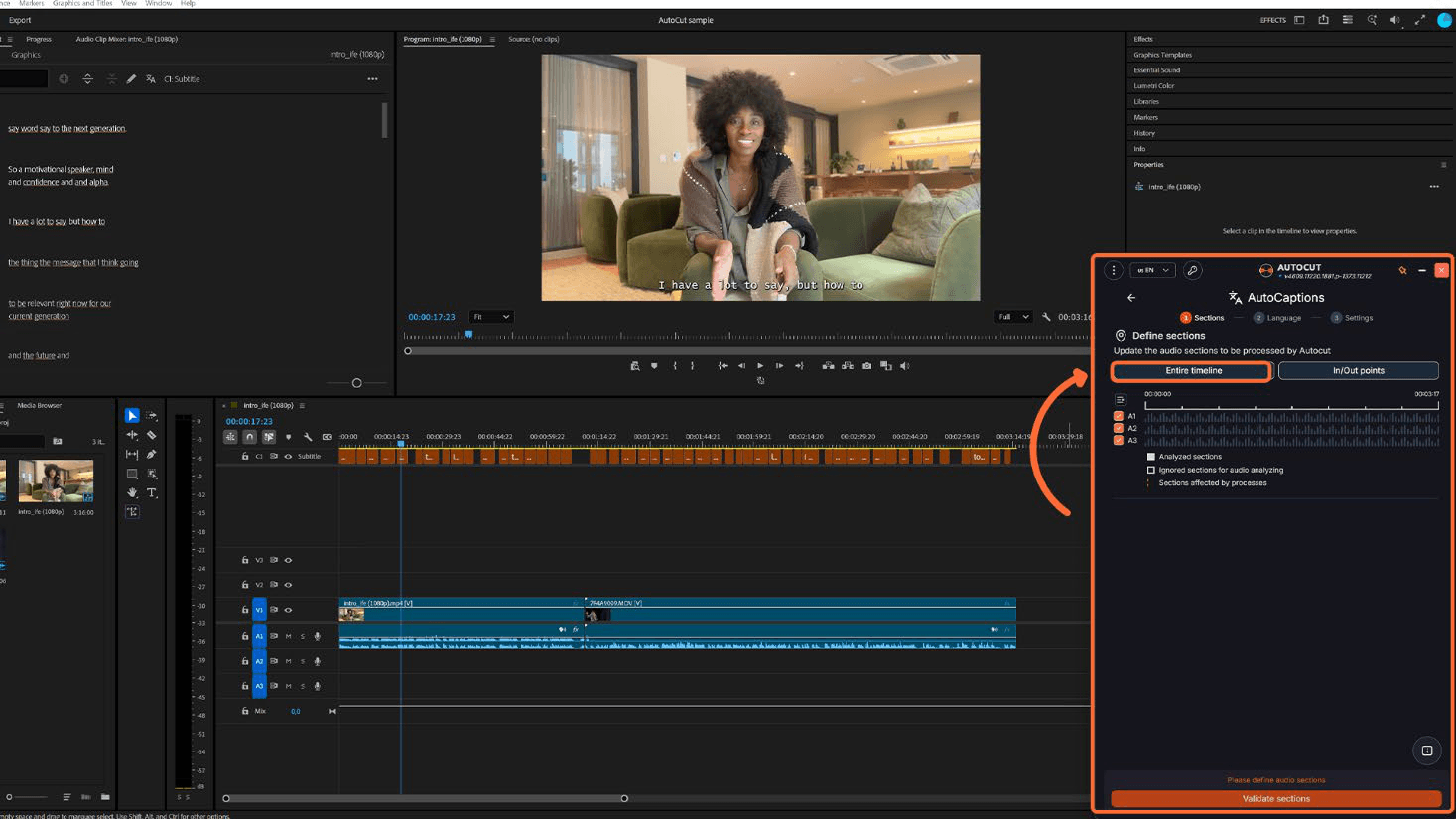
Task: Toggle V2 track output eye
Action: tap(289, 585)
